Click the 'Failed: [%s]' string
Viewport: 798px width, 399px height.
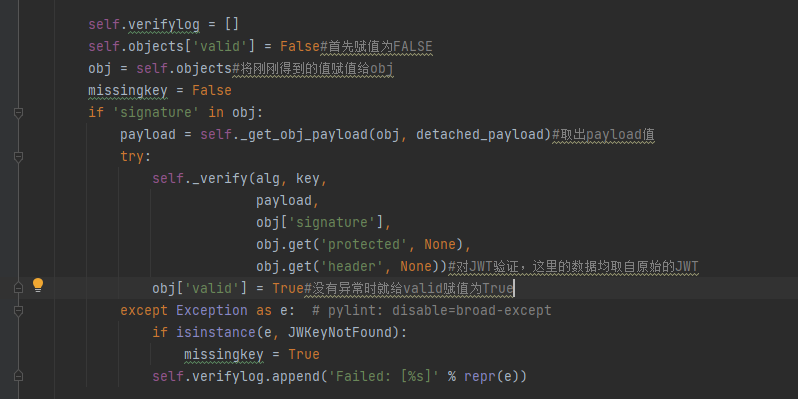384,377
